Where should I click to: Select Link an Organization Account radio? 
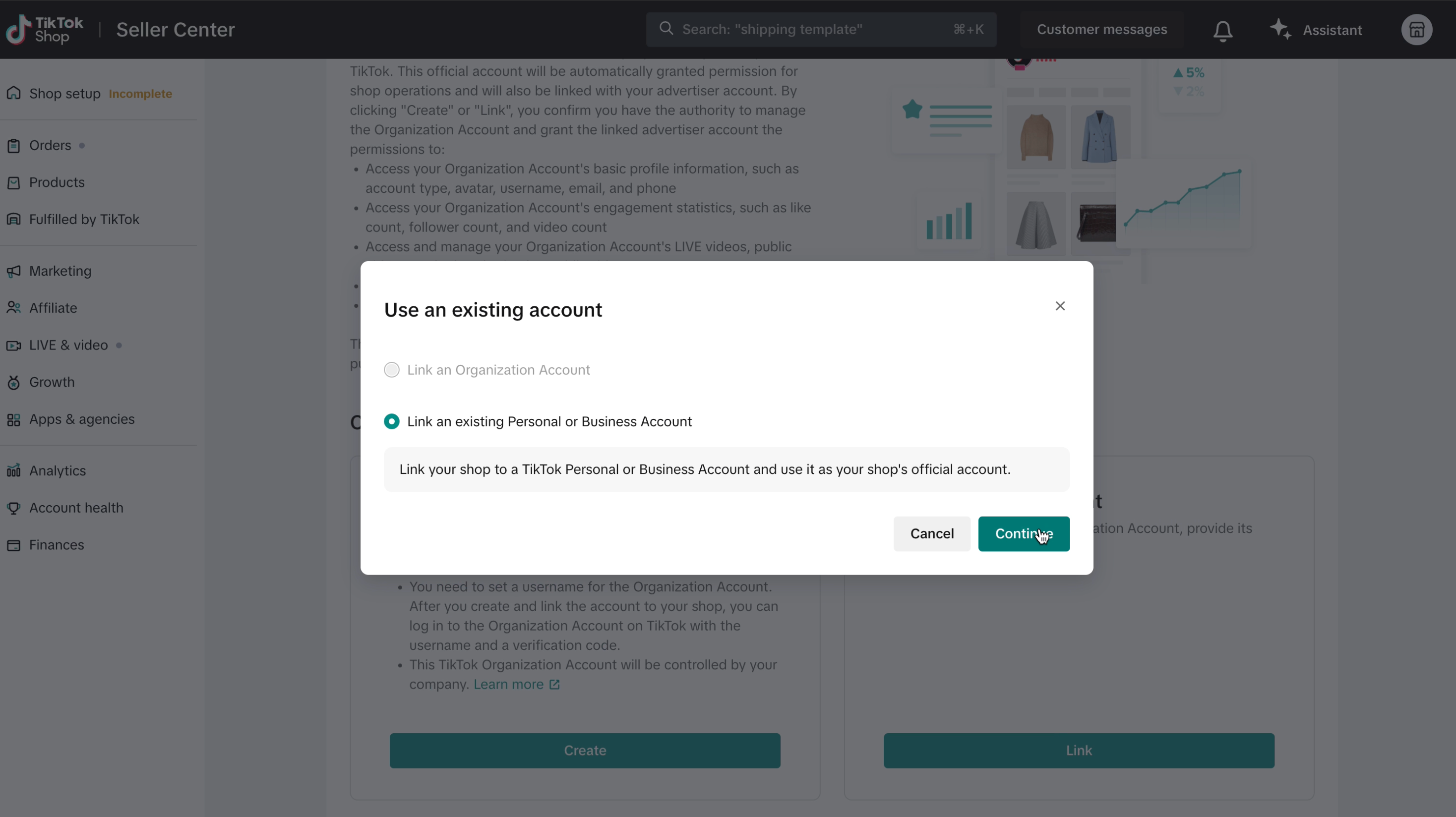392,370
